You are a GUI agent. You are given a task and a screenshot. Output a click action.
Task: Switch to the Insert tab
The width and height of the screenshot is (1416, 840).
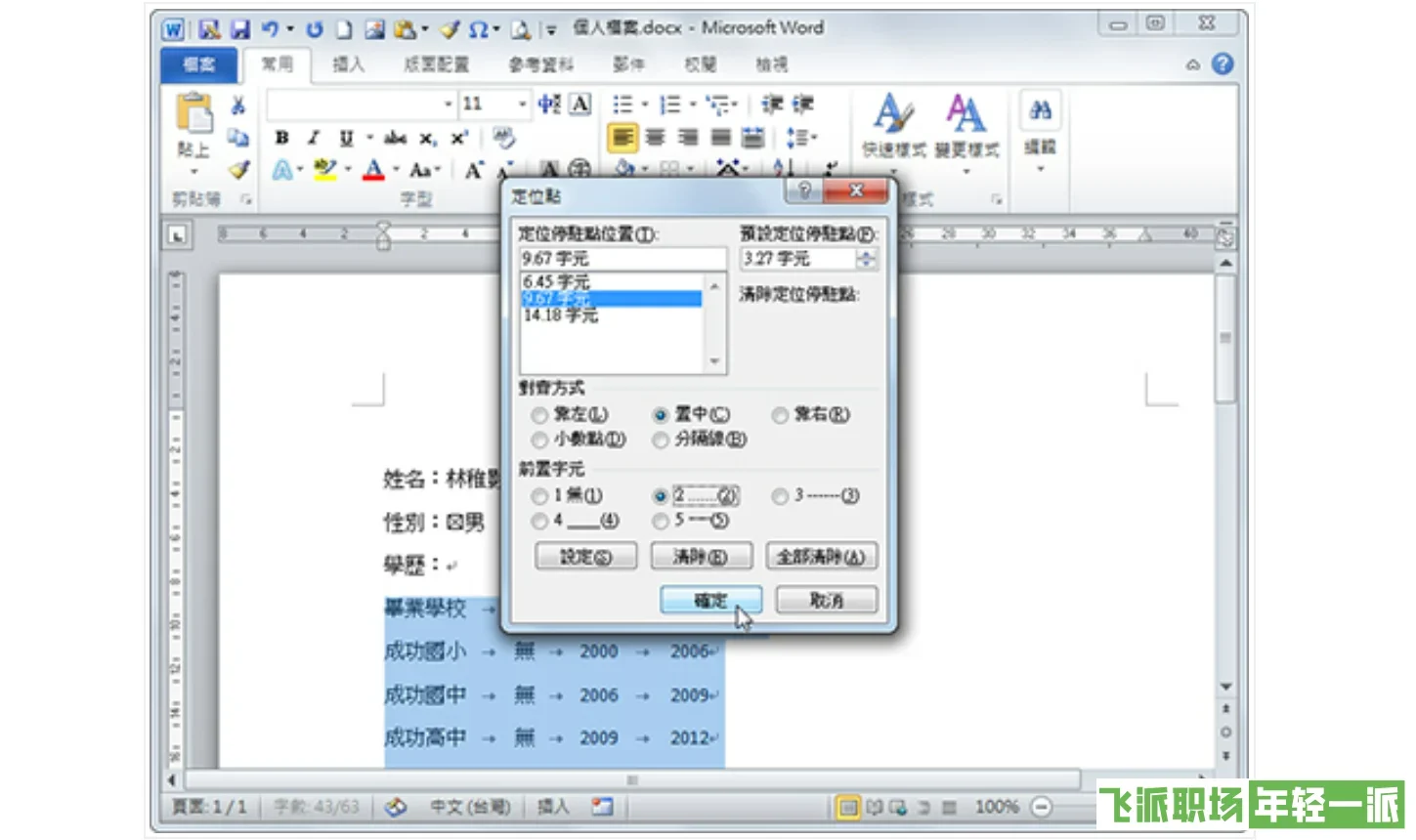point(348,64)
